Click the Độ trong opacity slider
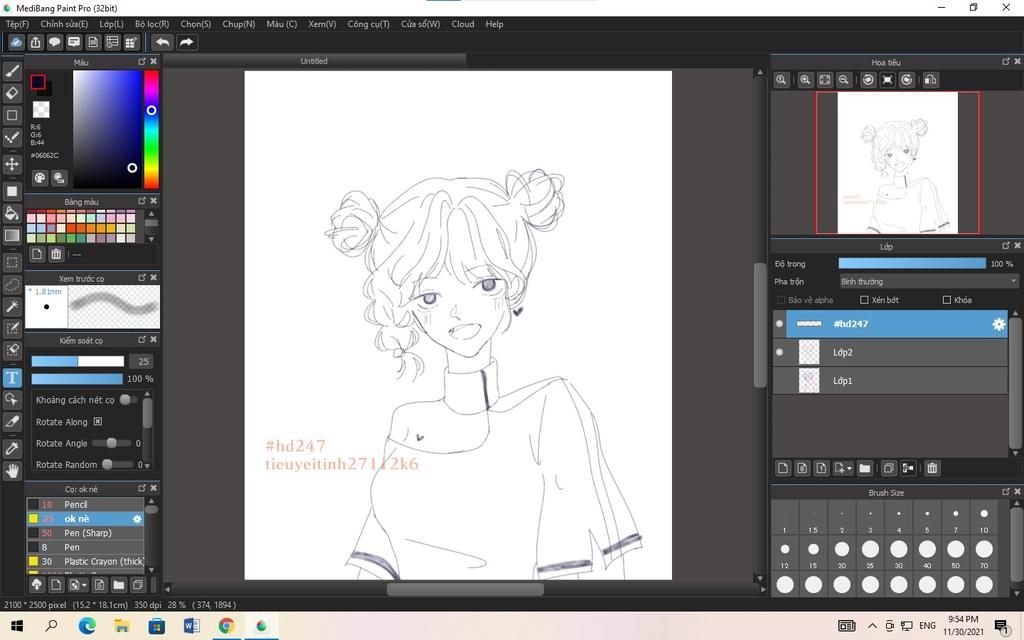 coord(912,264)
